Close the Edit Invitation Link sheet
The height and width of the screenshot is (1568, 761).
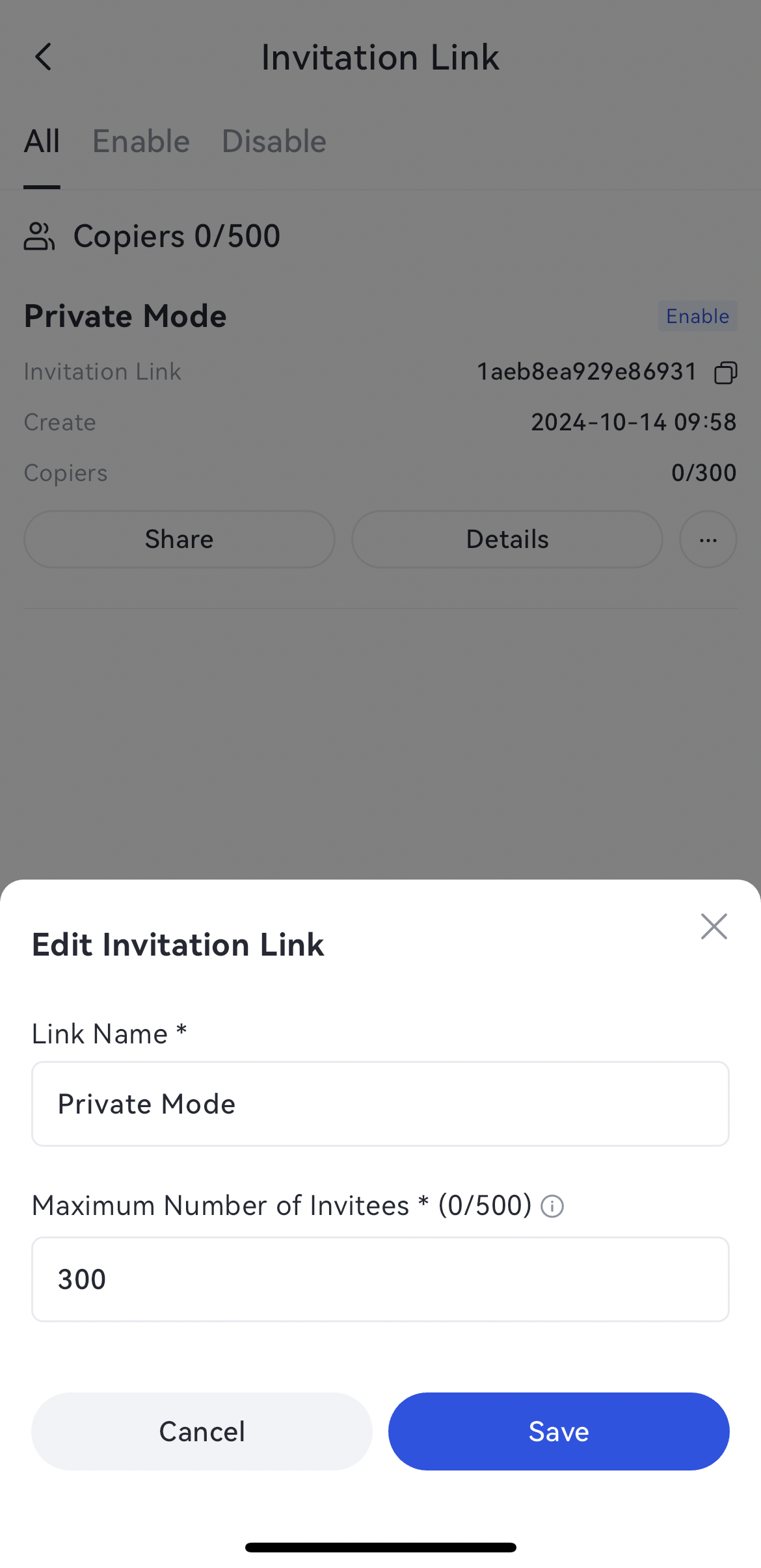pyautogui.click(x=714, y=926)
